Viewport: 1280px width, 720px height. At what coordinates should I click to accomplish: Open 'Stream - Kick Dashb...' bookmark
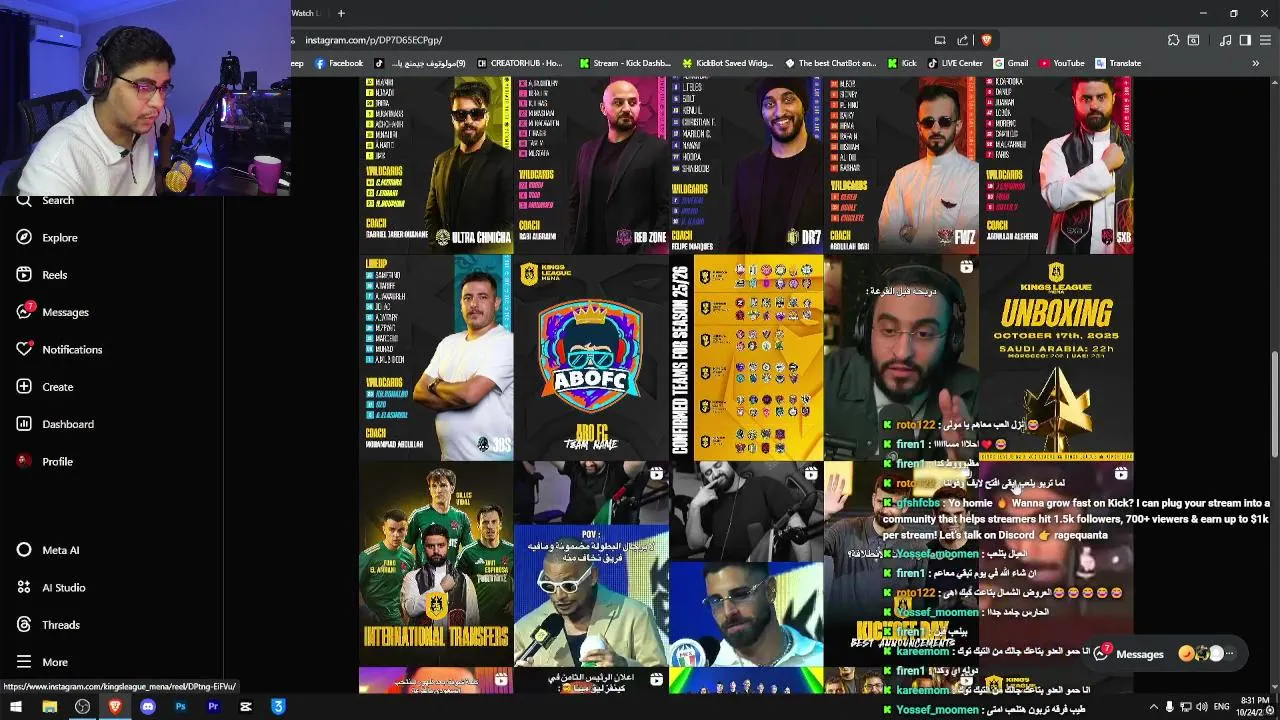coord(625,63)
